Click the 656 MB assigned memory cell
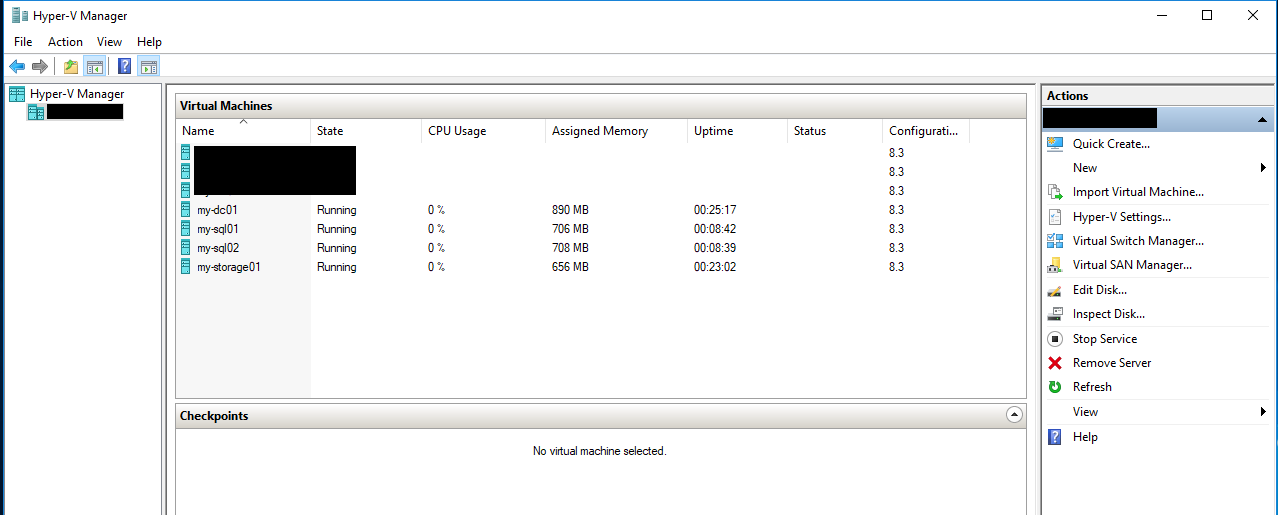1278x515 pixels. point(570,267)
